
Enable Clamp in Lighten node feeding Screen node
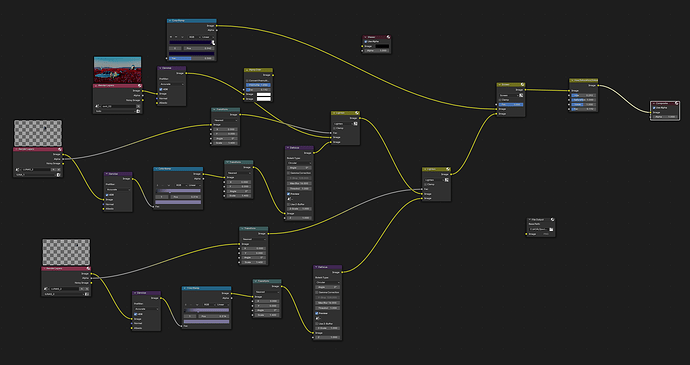(x=425, y=184)
